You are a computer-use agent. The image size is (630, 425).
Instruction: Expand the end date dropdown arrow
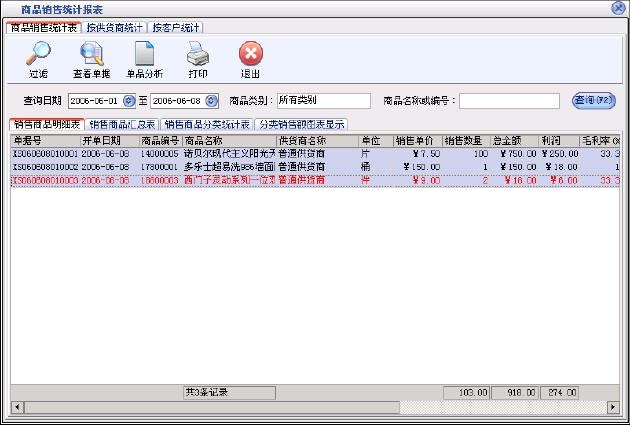(x=220, y=101)
